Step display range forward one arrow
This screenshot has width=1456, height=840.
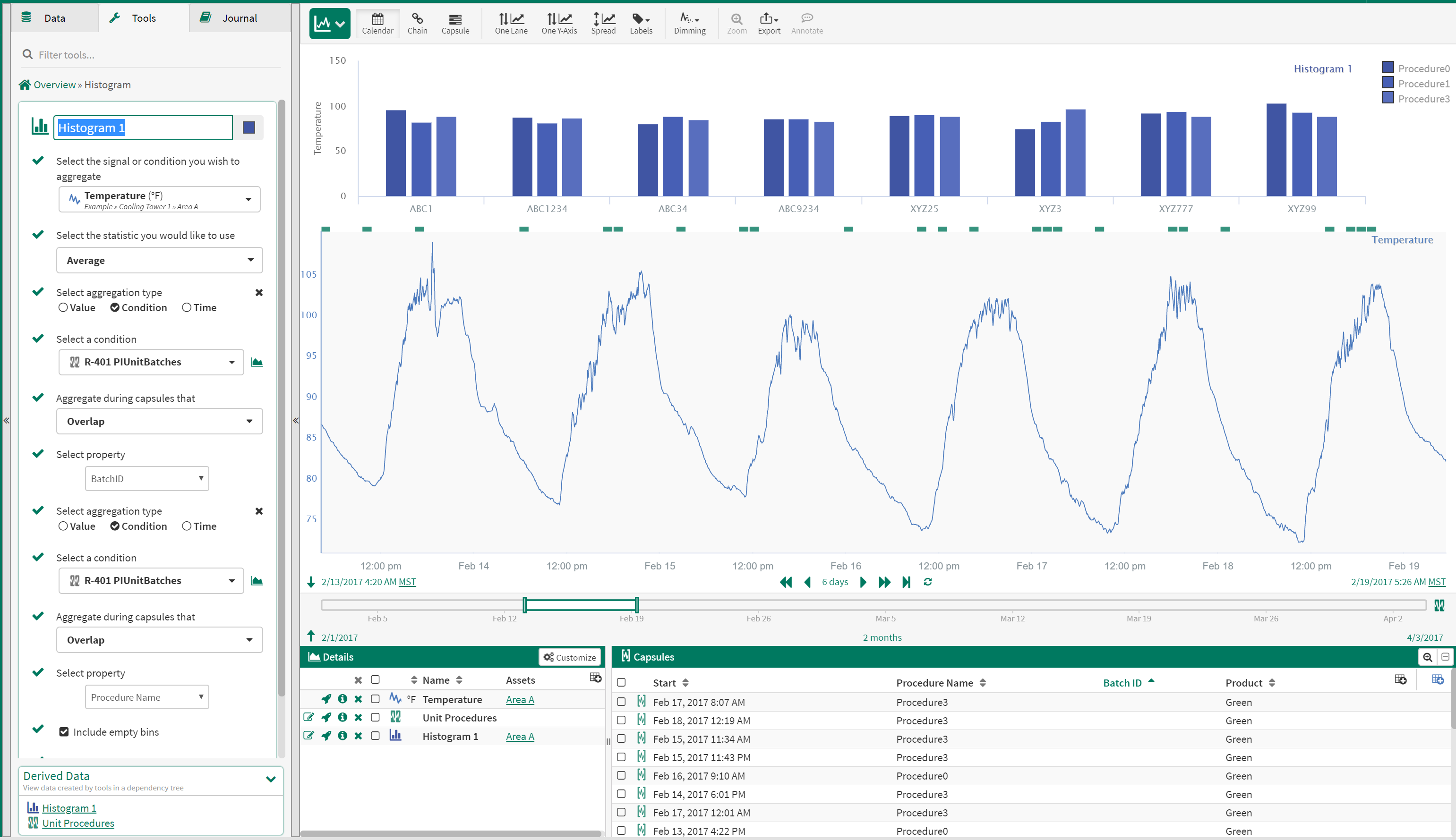[x=863, y=582]
